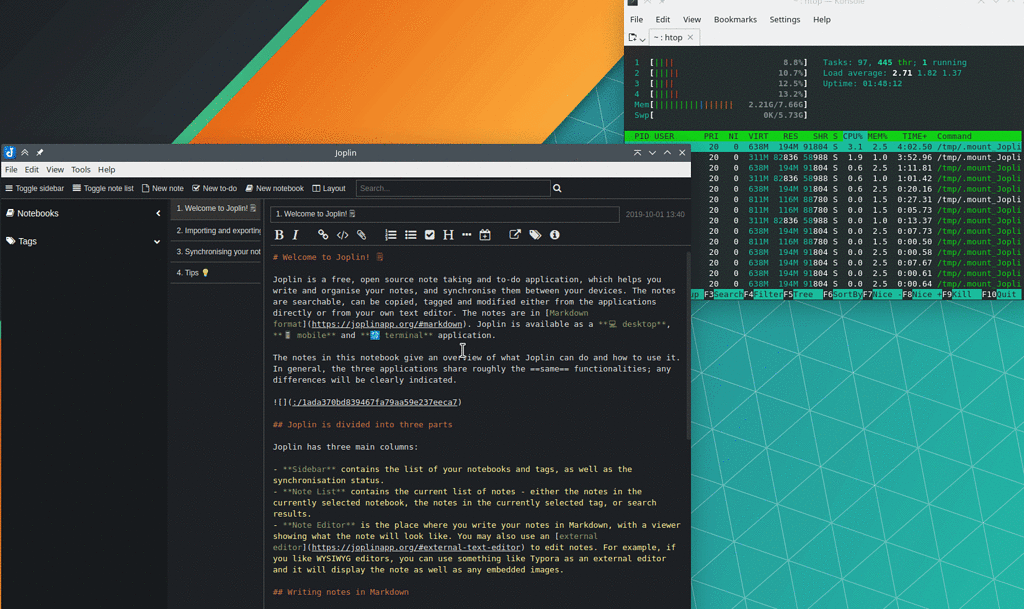Collapse the Notebooks section
This screenshot has width=1024, height=609.
[x=157, y=212]
